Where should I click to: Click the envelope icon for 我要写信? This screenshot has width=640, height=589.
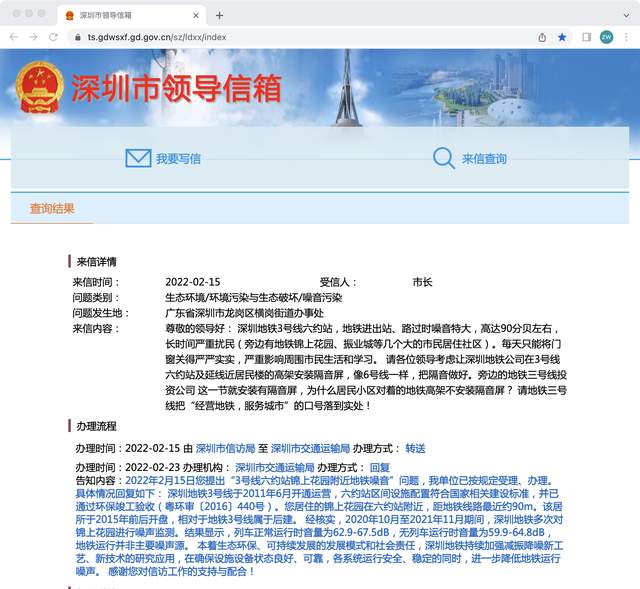tap(138, 158)
